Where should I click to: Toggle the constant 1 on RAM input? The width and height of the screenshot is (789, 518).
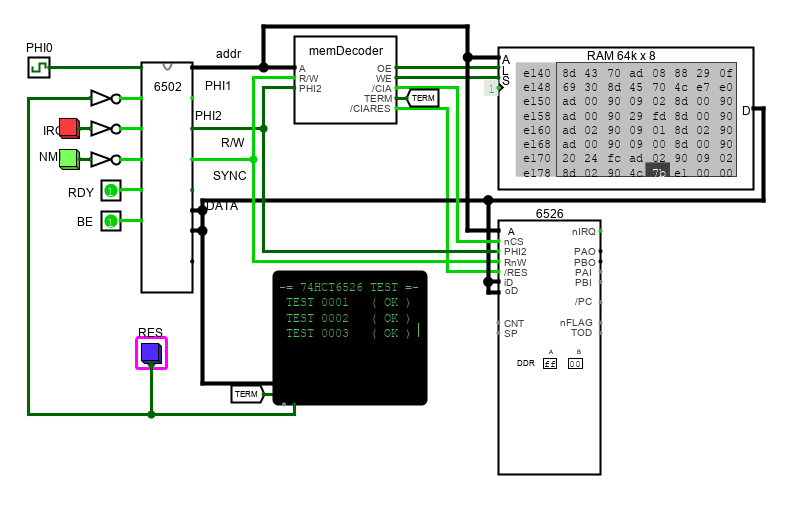pyautogui.click(x=491, y=89)
